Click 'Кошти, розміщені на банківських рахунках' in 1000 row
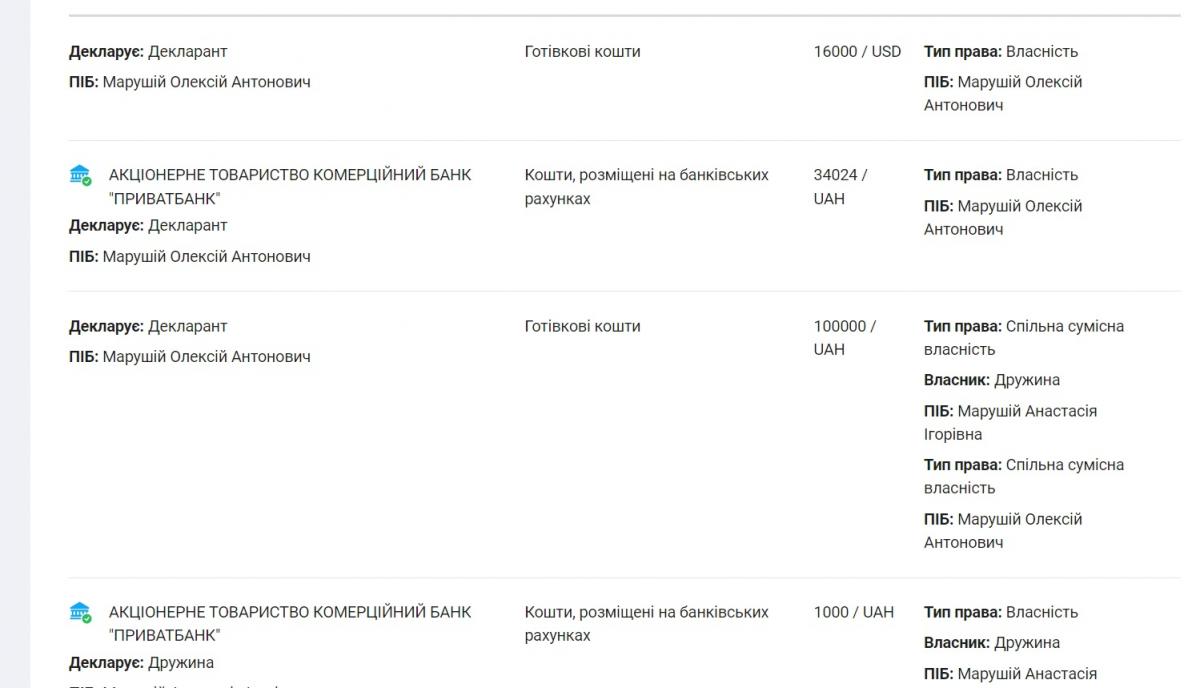The image size is (1200, 688). 646,623
